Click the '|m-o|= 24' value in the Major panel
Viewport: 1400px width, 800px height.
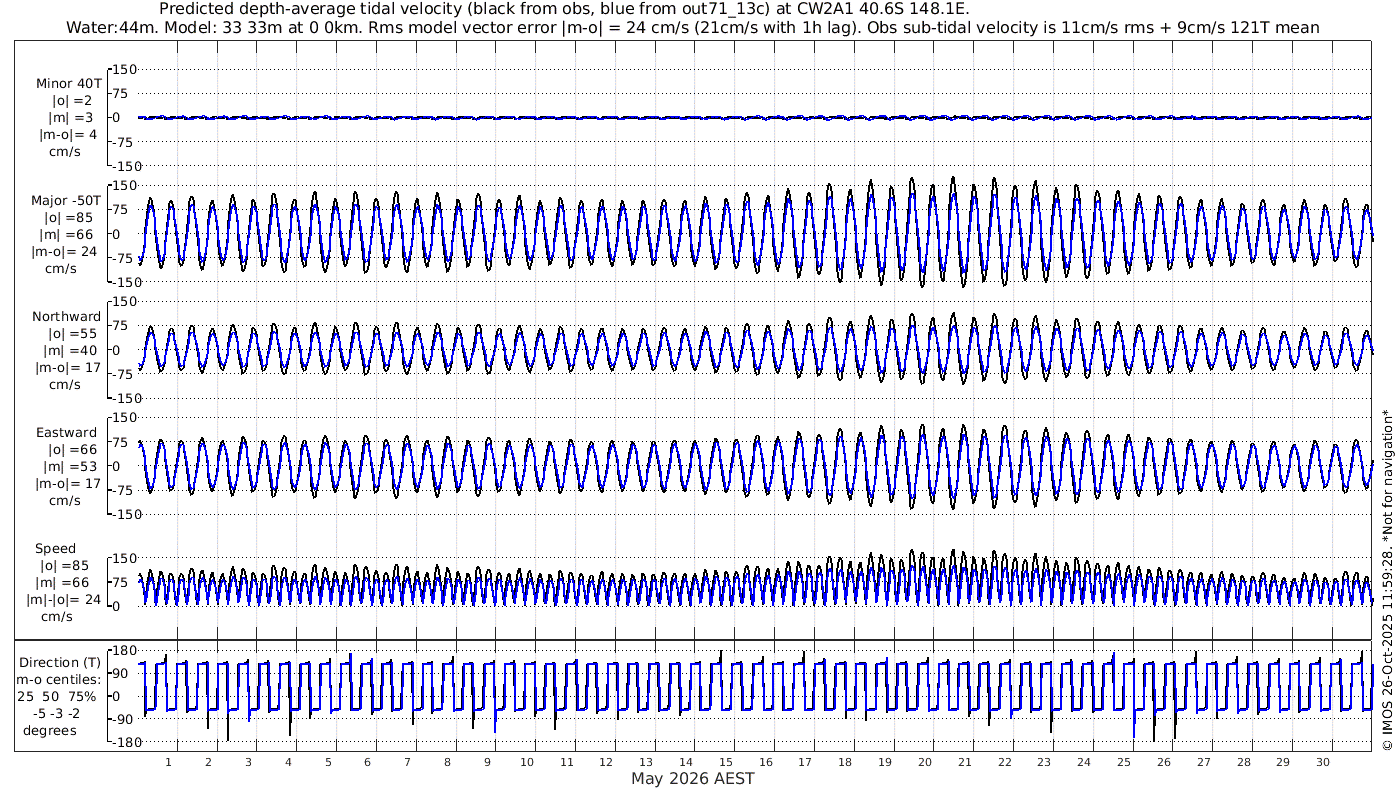click(66, 252)
